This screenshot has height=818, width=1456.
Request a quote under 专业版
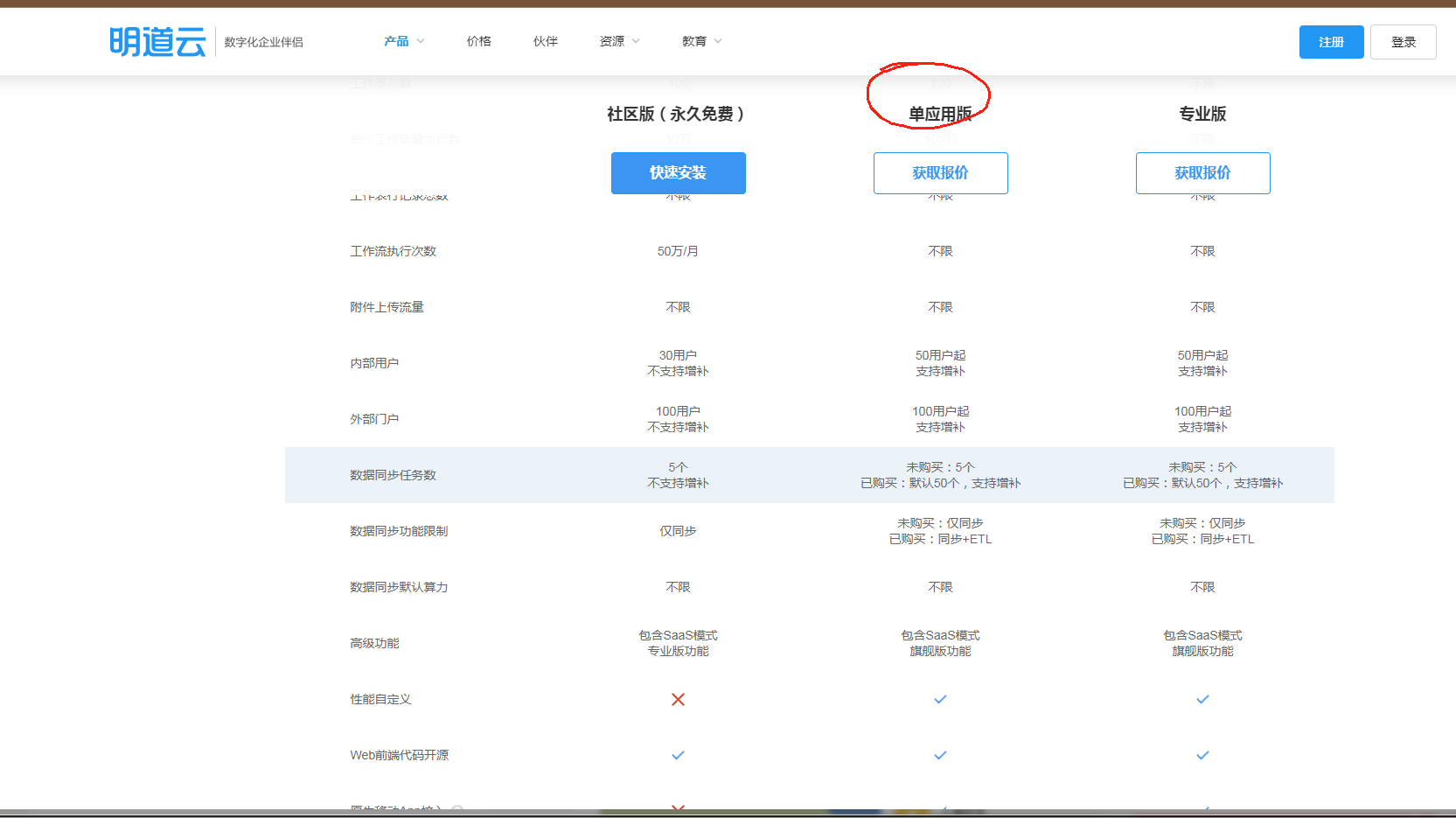(x=1202, y=173)
